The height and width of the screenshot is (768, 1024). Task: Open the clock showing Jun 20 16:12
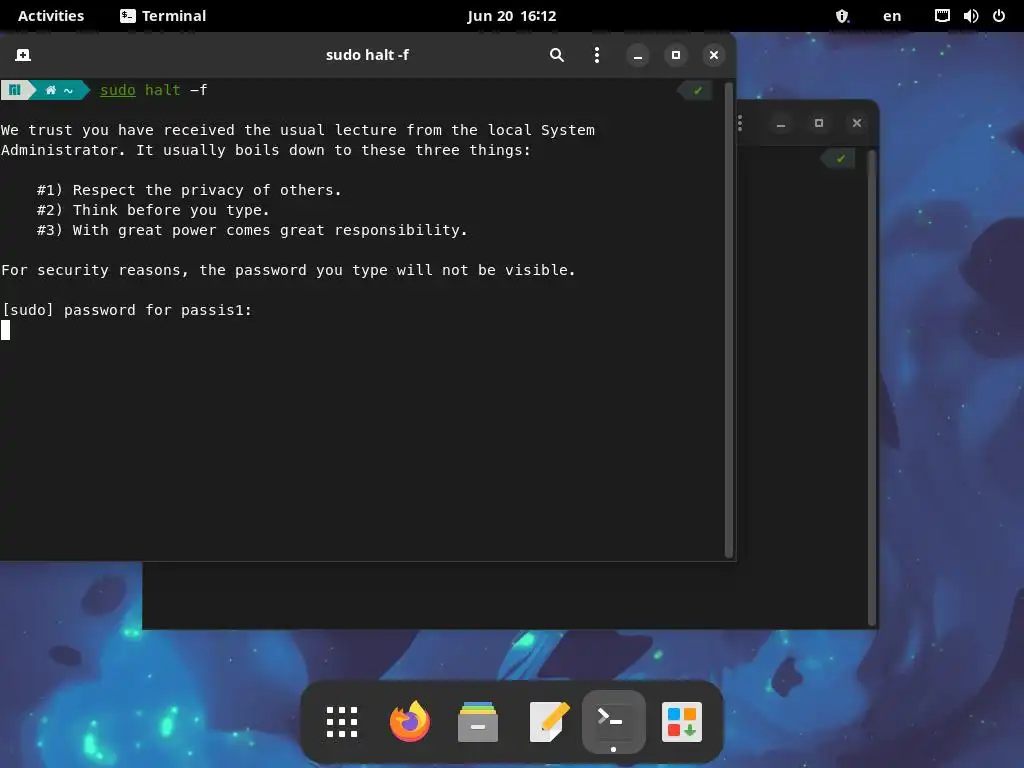[x=511, y=16]
